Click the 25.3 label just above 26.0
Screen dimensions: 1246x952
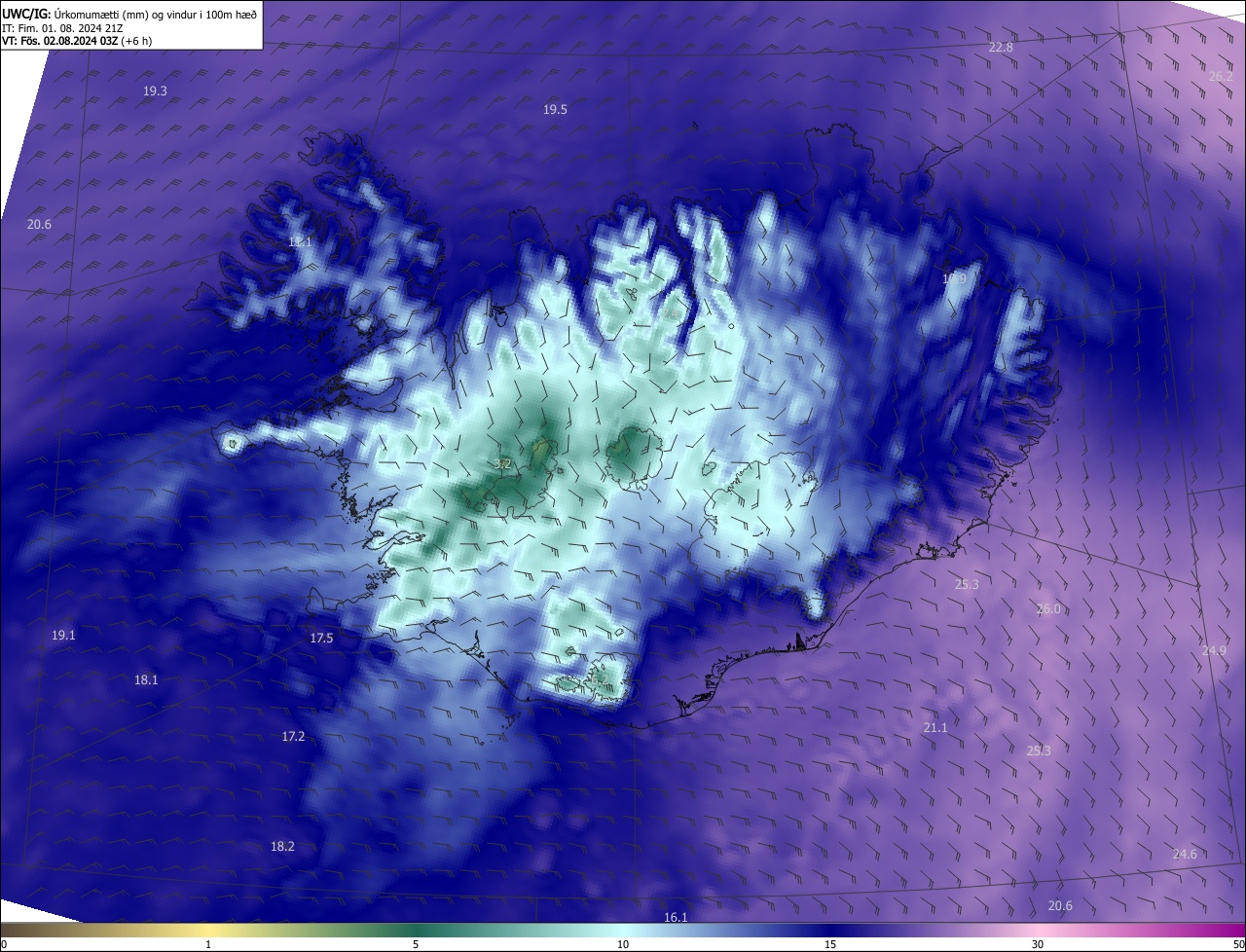click(967, 585)
